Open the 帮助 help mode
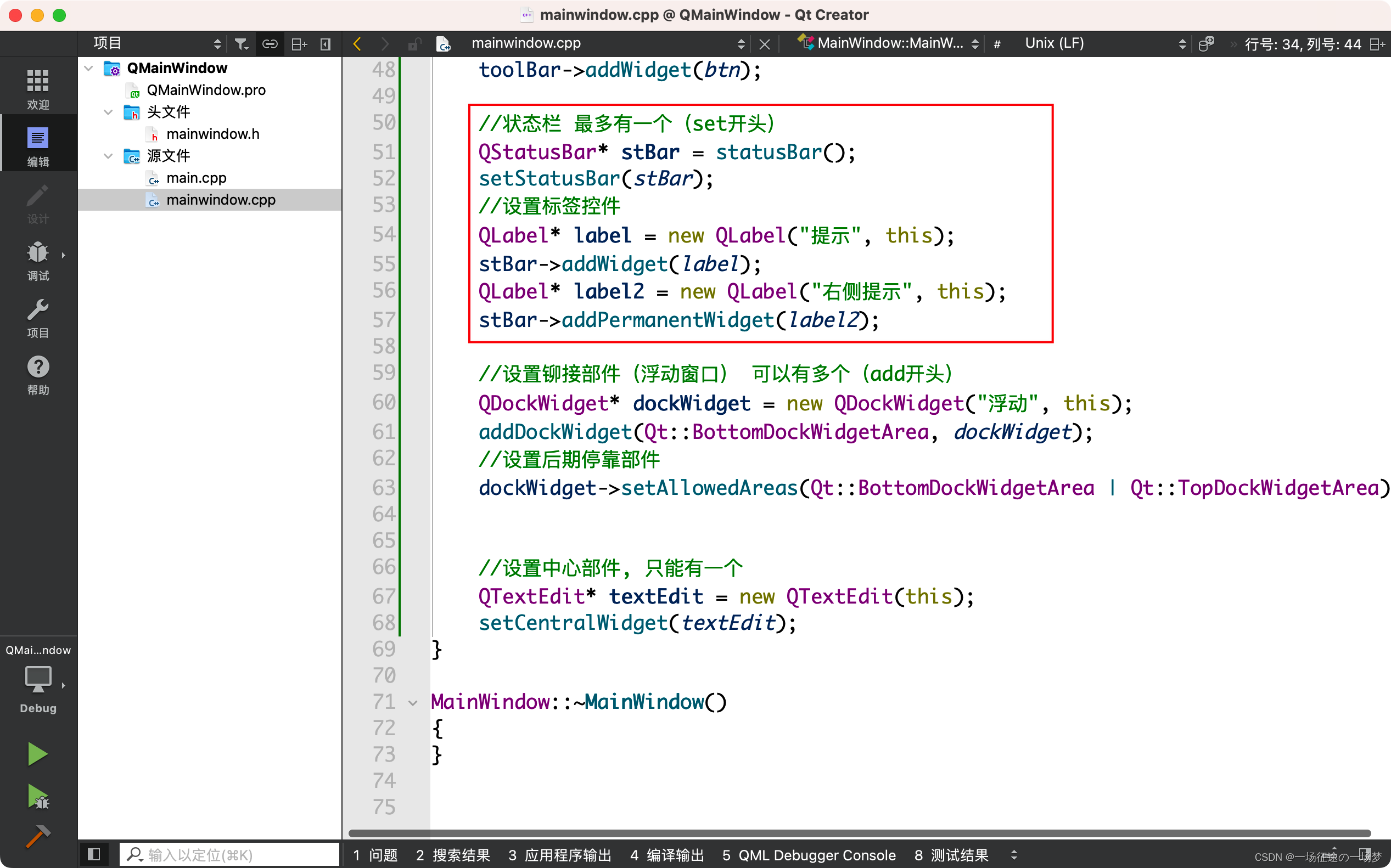1391x868 pixels. tap(37, 374)
